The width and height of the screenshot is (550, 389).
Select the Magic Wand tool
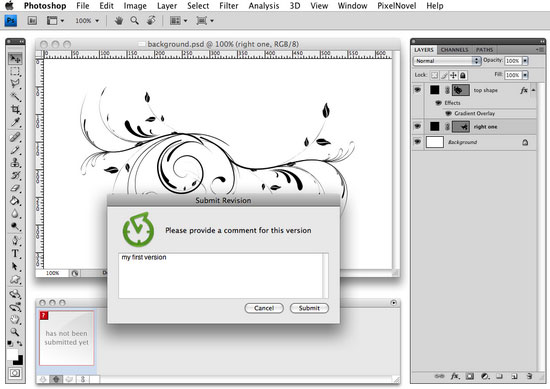point(15,96)
